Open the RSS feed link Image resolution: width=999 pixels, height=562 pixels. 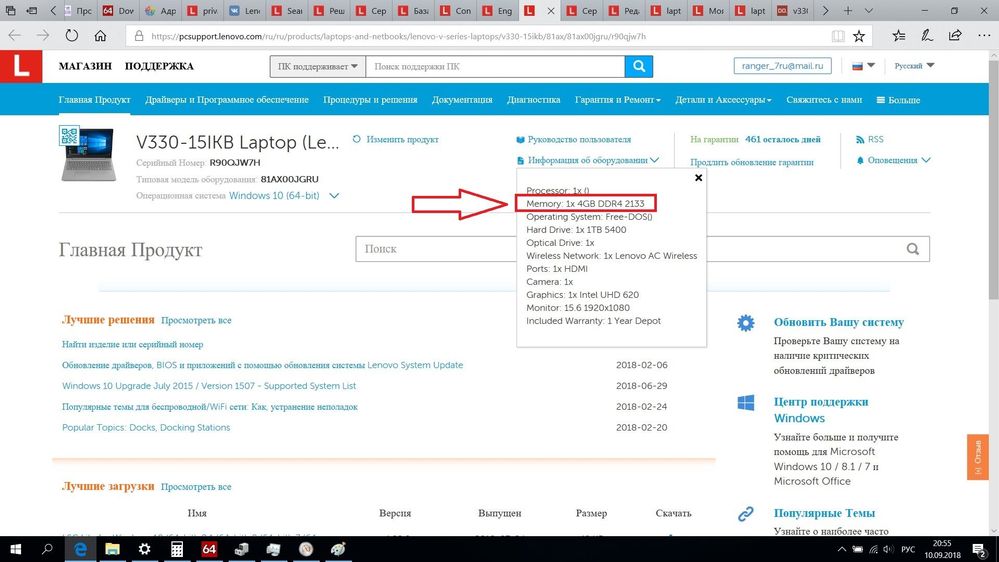[x=870, y=139]
